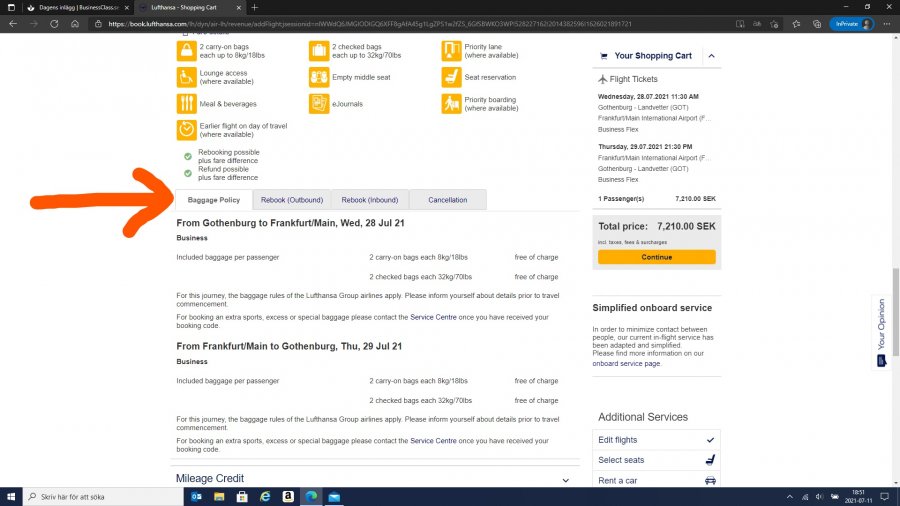Click the Lounge access icon
The image size is (900, 506).
pos(186,77)
